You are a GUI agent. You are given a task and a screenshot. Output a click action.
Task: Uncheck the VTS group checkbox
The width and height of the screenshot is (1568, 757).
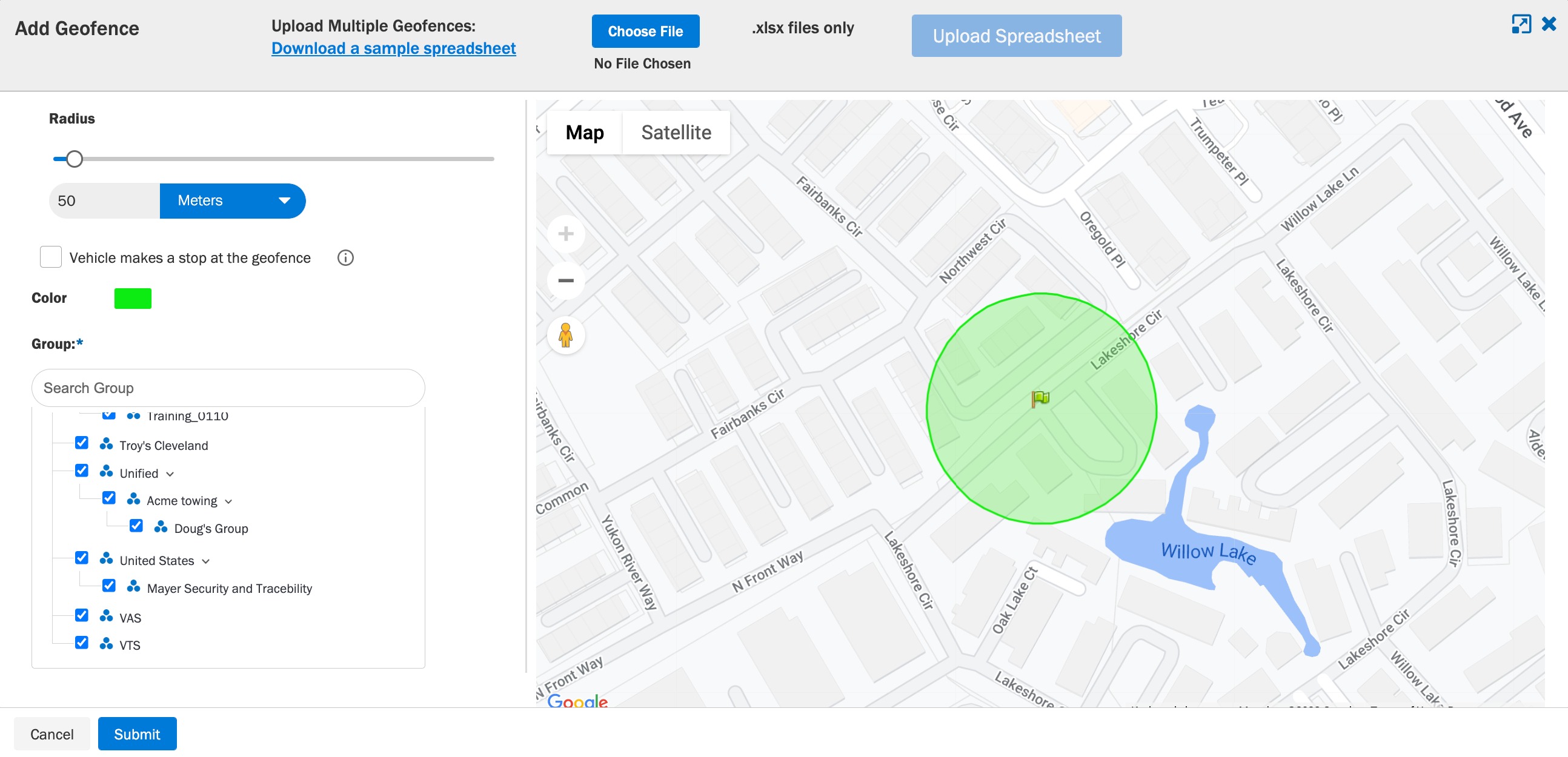point(82,643)
